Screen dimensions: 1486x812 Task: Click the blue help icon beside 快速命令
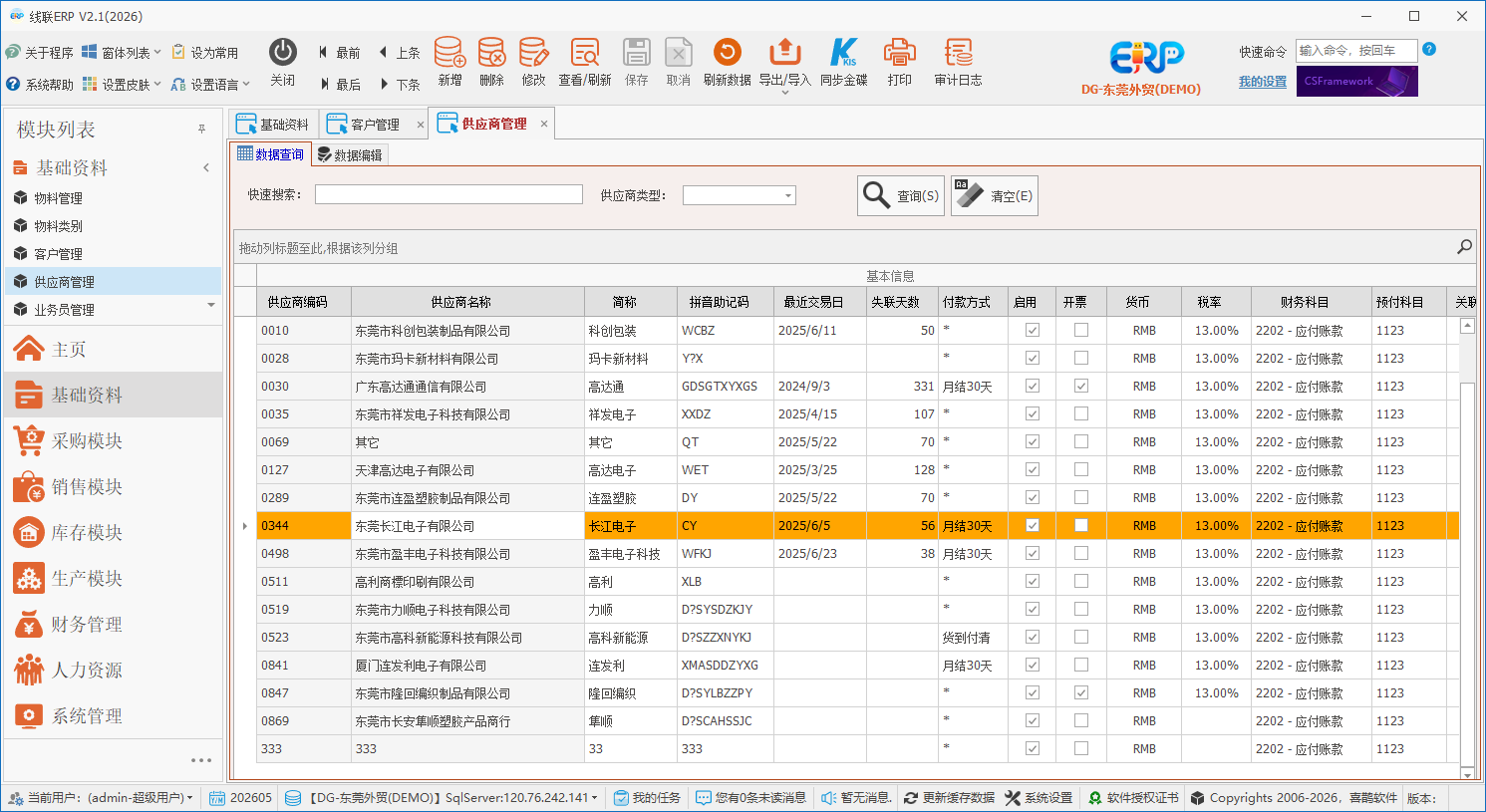pyautogui.click(x=1429, y=49)
